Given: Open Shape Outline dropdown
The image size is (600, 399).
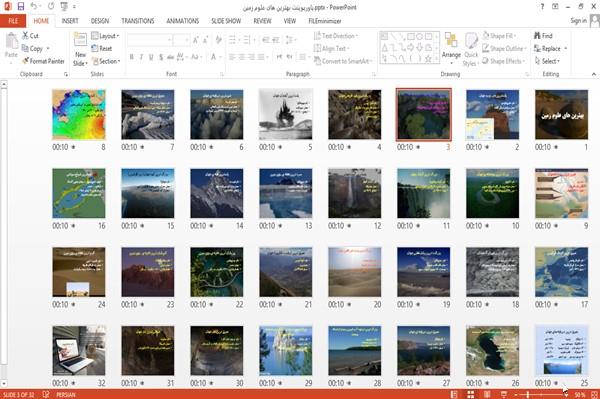Looking at the screenshot, I should 504,49.
